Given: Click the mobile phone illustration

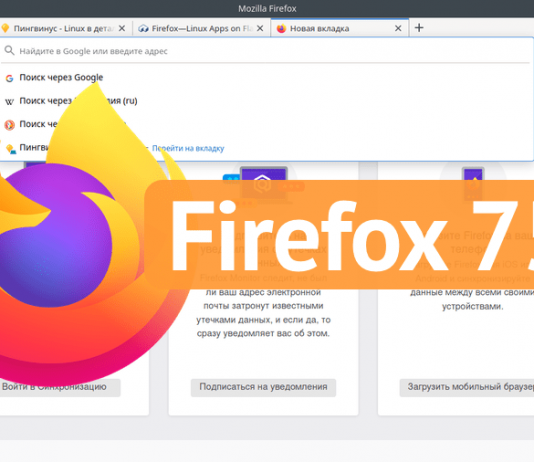Looking at the screenshot, I should point(473,184).
